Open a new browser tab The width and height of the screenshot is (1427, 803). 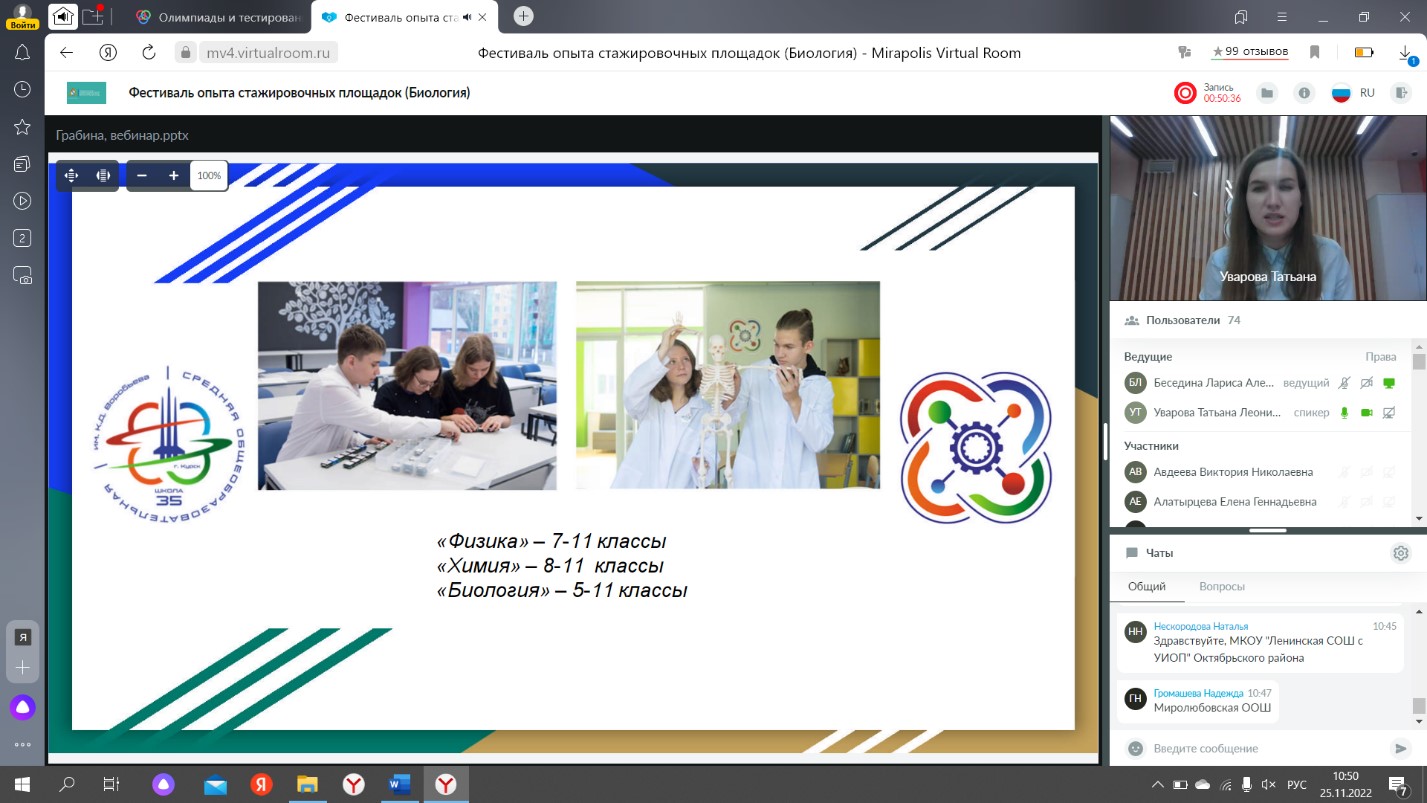coord(524,16)
